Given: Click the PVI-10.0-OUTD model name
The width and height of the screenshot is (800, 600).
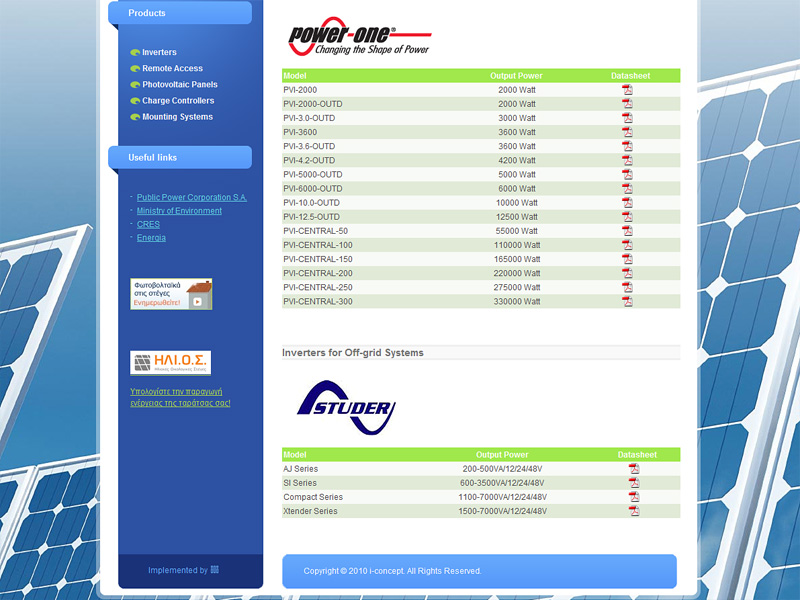Looking at the screenshot, I should point(311,203).
